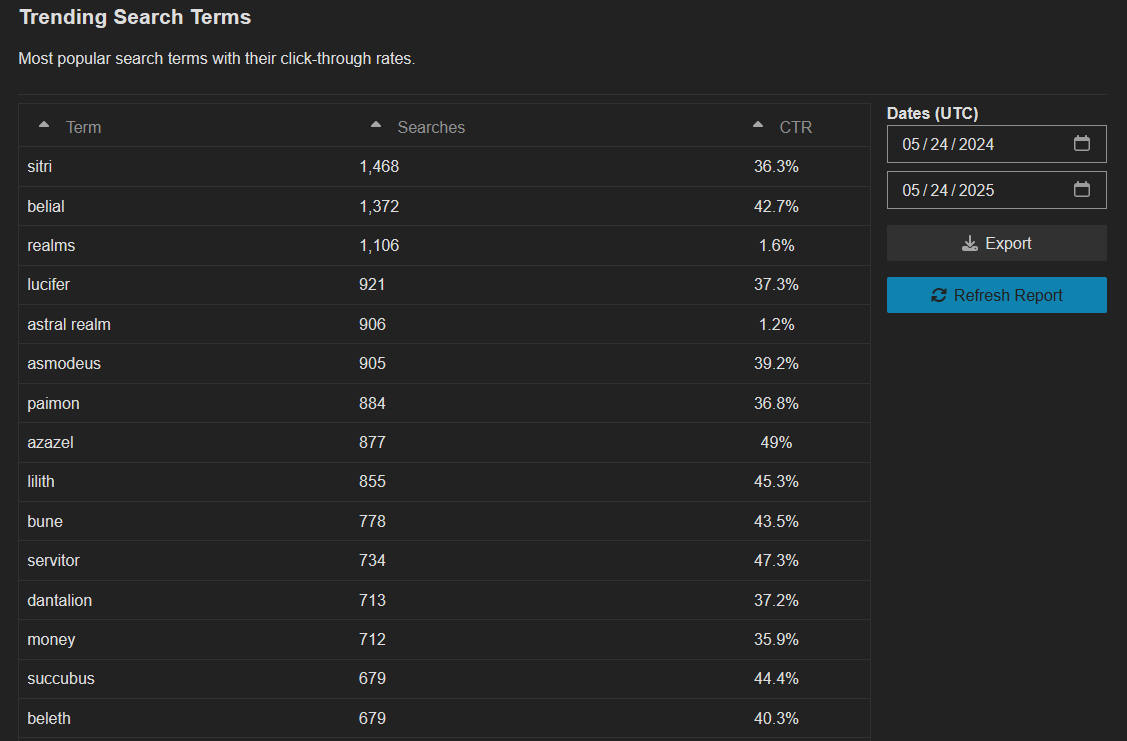
Task: Export the search terms report
Action: [996, 244]
